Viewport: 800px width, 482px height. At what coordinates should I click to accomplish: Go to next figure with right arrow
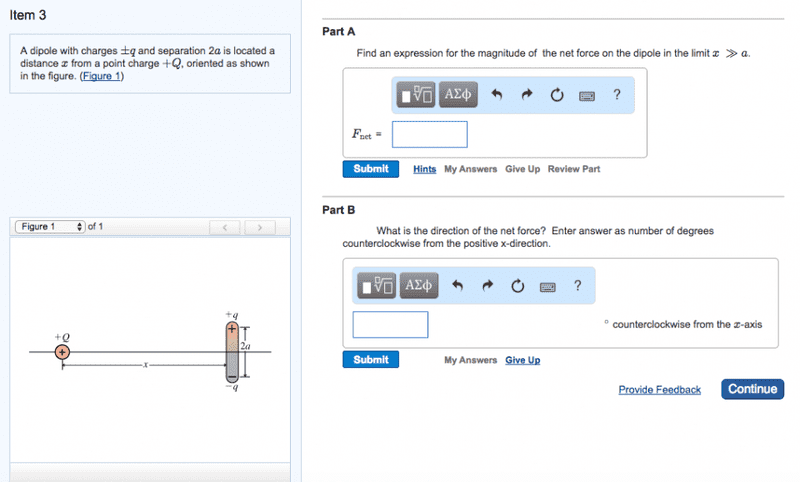pyautogui.click(x=259, y=228)
